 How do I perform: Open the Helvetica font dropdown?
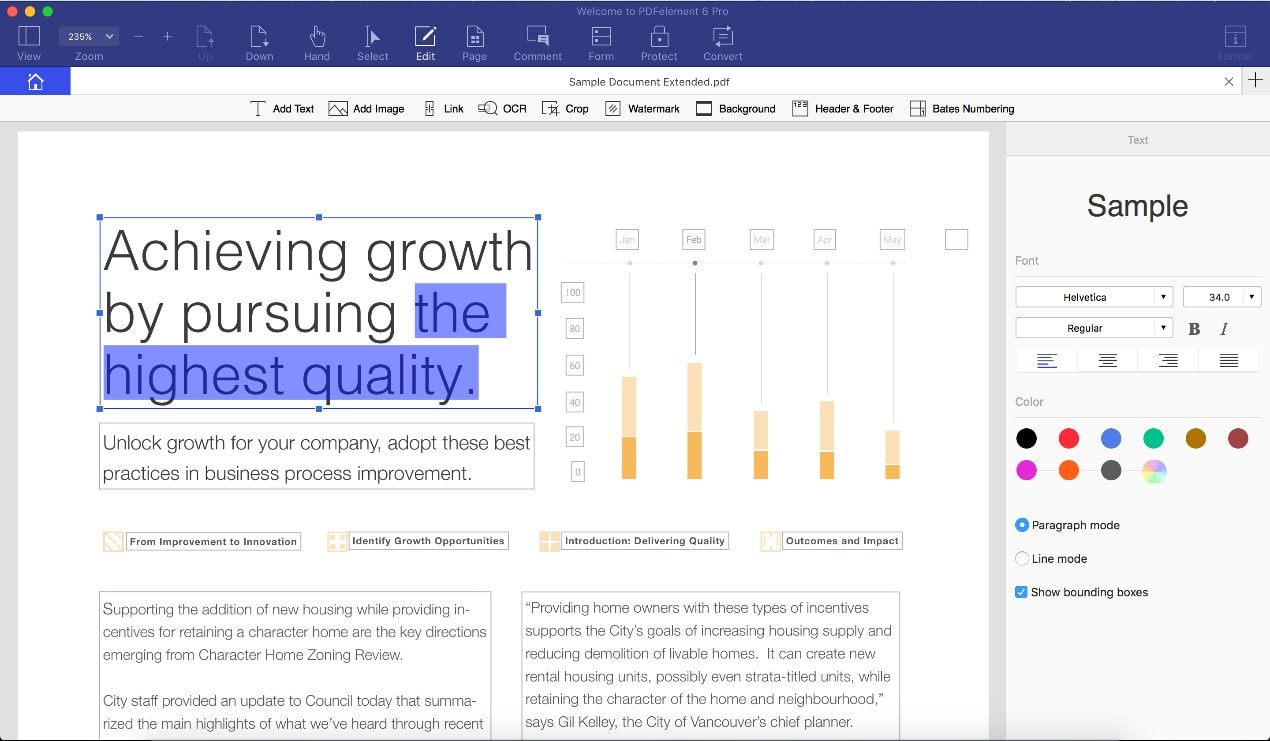coord(1093,297)
